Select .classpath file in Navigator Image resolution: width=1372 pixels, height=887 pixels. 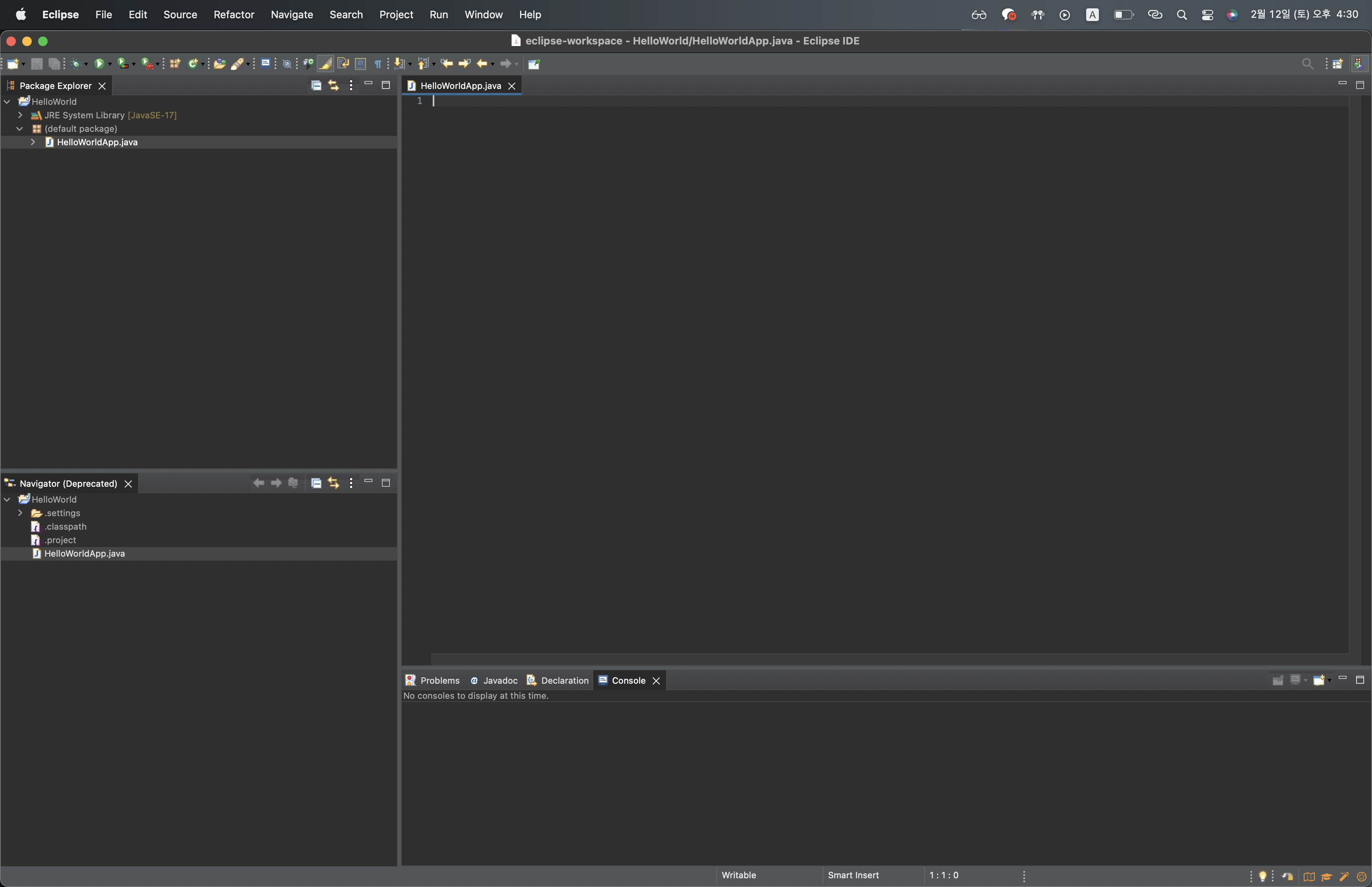tap(65, 526)
